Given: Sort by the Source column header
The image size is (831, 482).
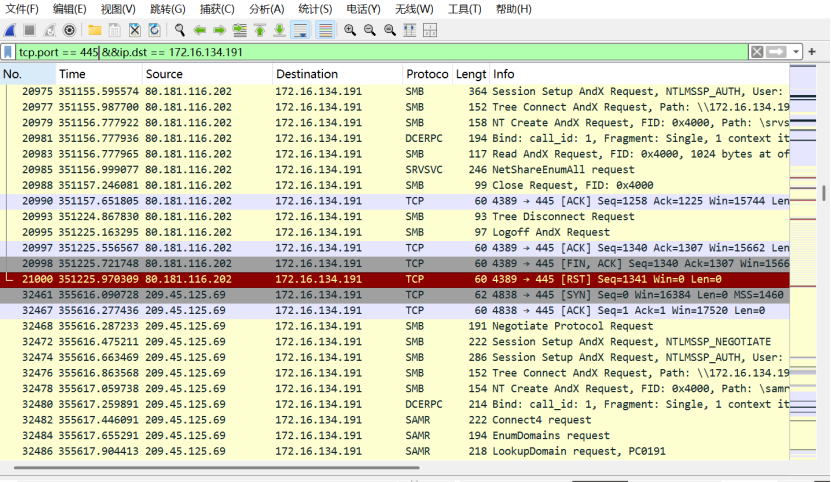Looking at the screenshot, I should (x=207, y=74).
